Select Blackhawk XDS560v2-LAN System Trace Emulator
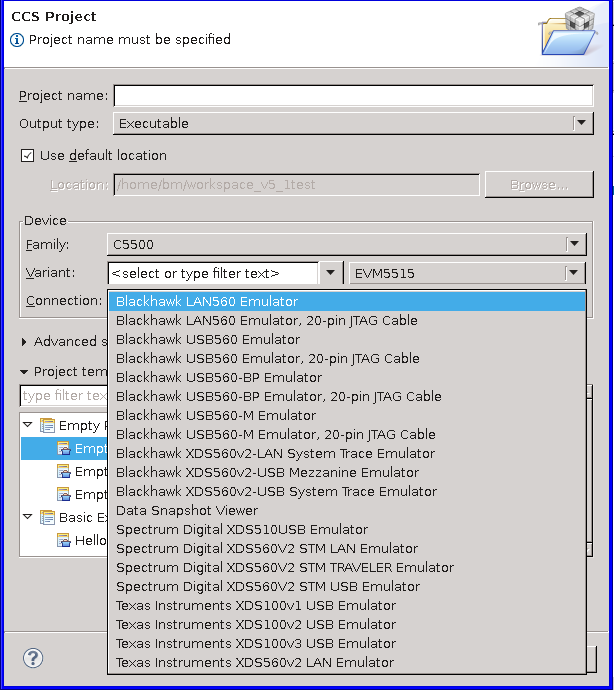The width and height of the screenshot is (614, 690). 347,453
